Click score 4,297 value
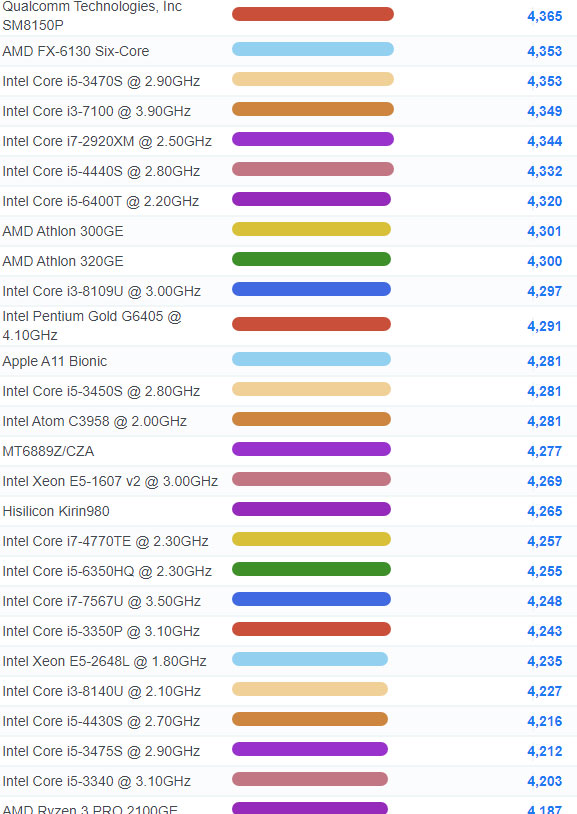 tap(545, 291)
